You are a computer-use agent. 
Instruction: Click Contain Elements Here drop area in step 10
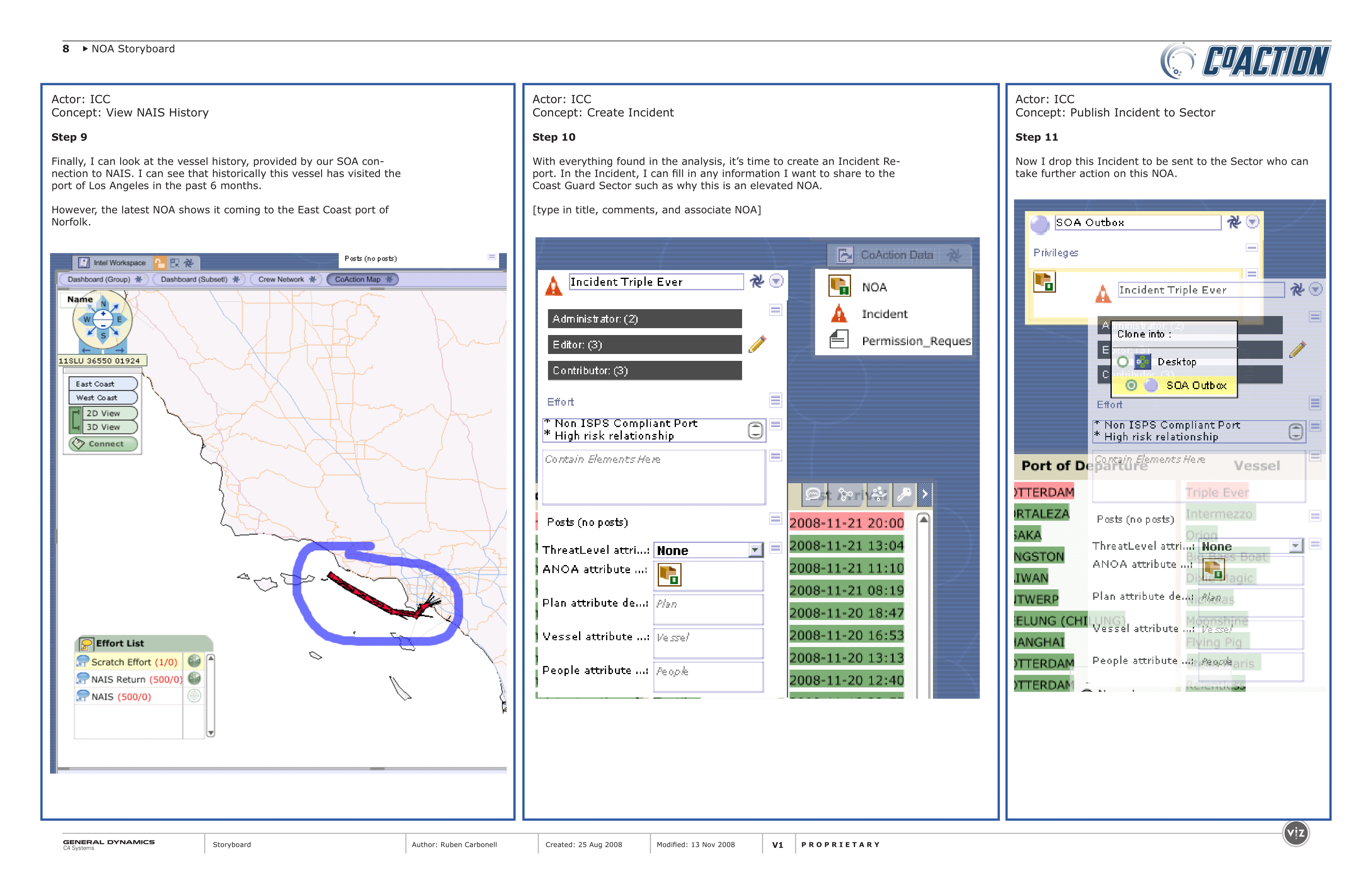coord(654,478)
